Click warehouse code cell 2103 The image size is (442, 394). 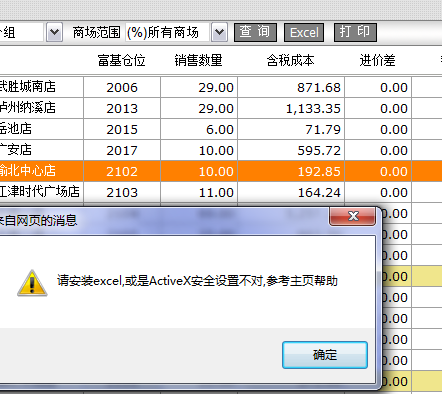122,192
